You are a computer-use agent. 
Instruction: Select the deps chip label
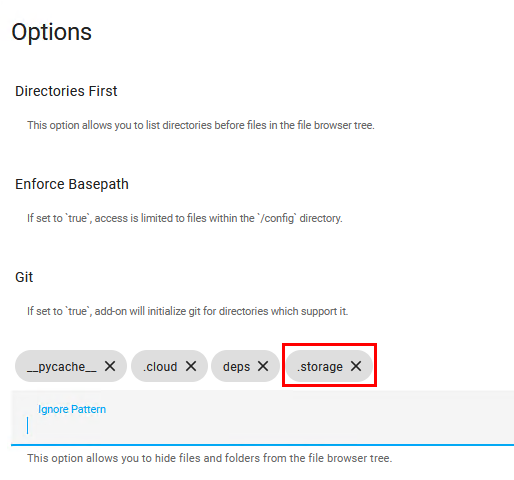click(236, 367)
